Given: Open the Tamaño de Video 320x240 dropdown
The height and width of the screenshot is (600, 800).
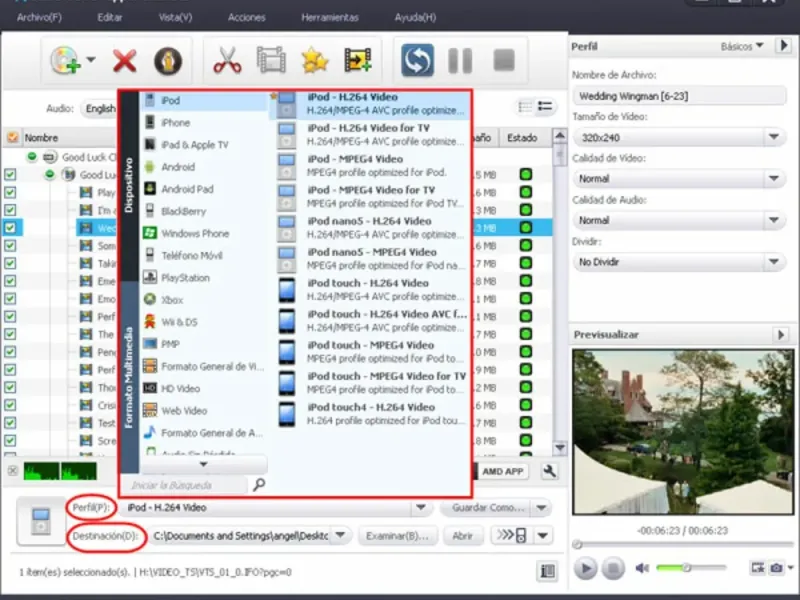Looking at the screenshot, I should (x=679, y=137).
